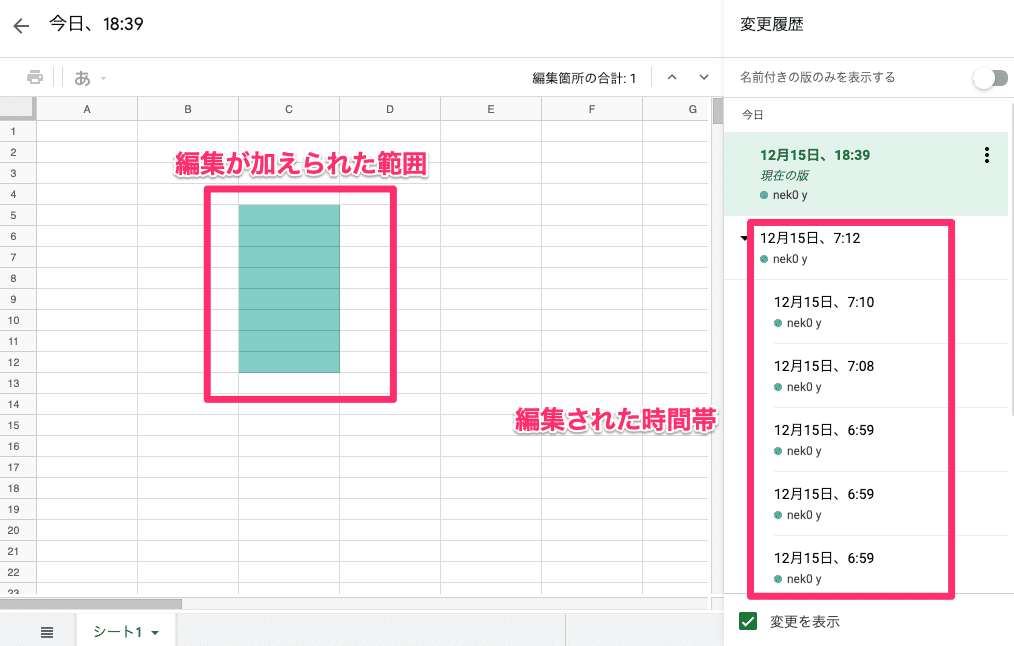The height and width of the screenshot is (646, 1014).
Task: Toggle show named versions only switch
Action: coord(990,78)
